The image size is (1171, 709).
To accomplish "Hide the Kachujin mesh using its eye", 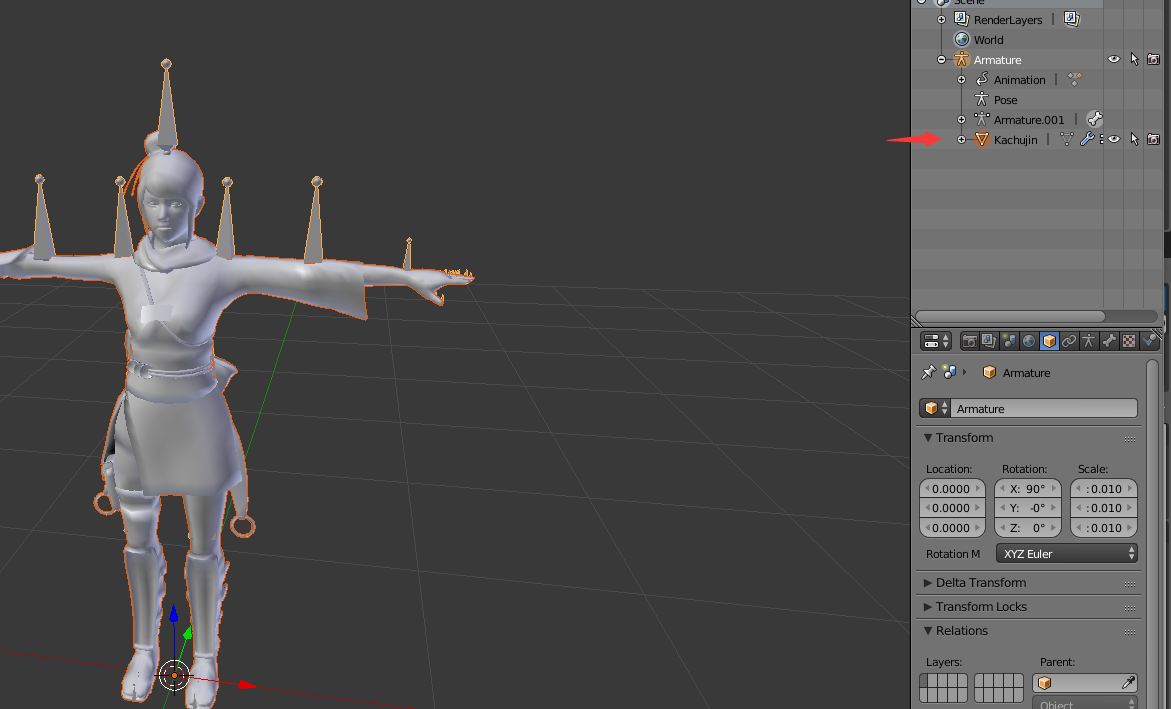I will [1113, 140].
